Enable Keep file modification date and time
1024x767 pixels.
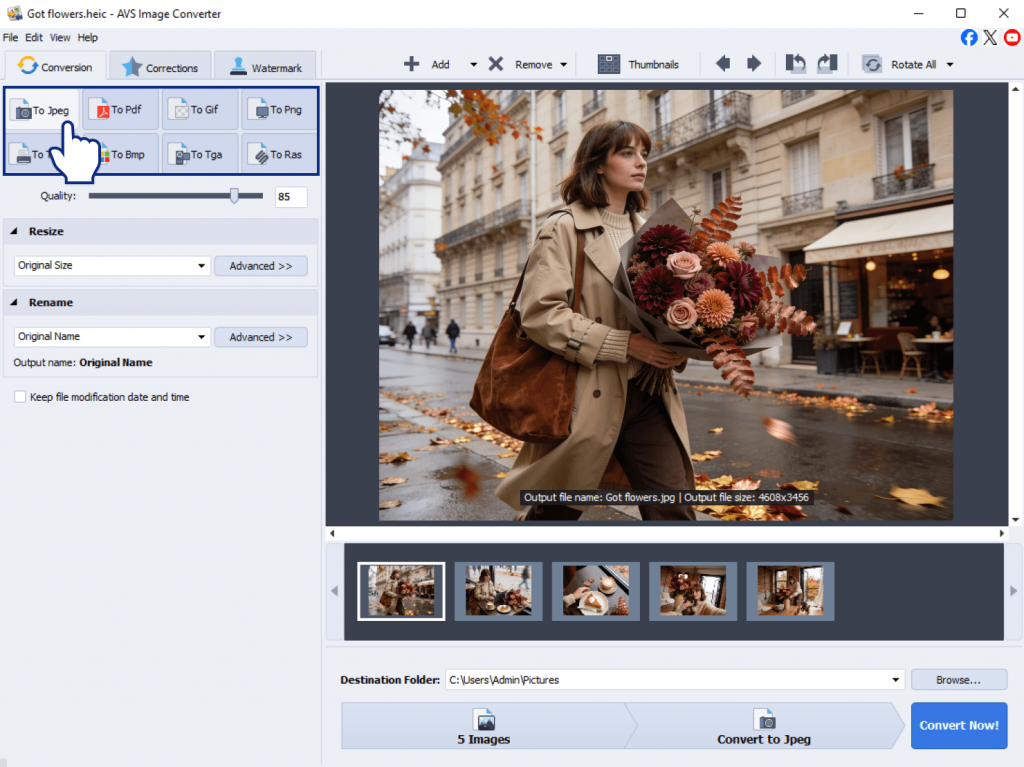20,397
